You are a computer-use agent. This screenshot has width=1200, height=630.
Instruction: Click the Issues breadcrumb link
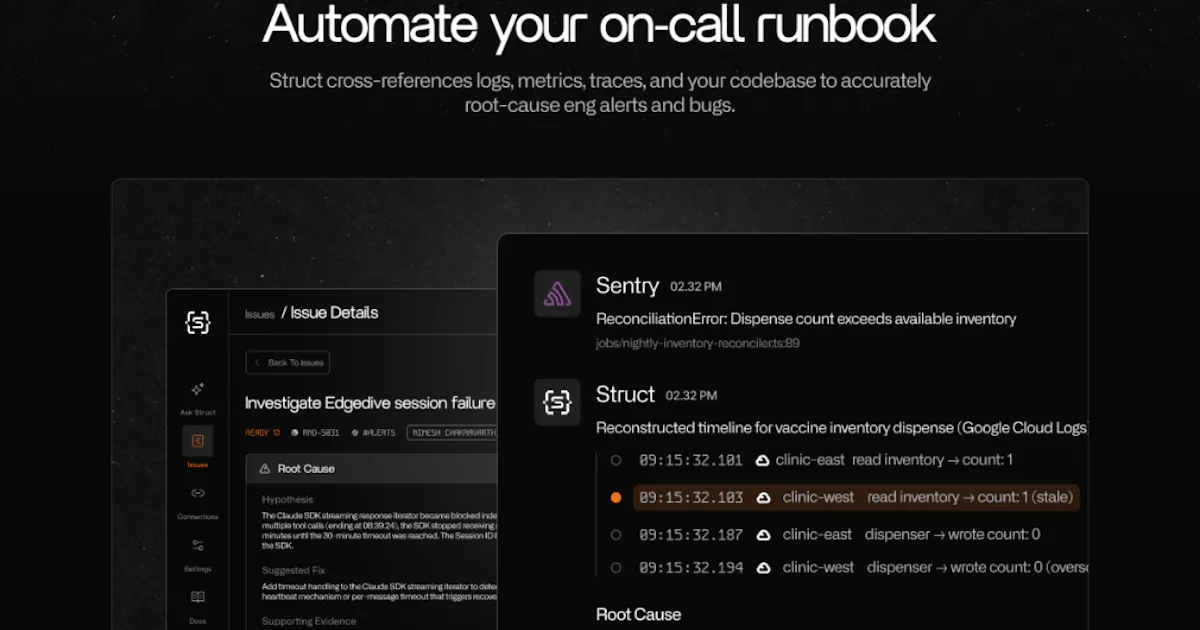click(260, 314)
